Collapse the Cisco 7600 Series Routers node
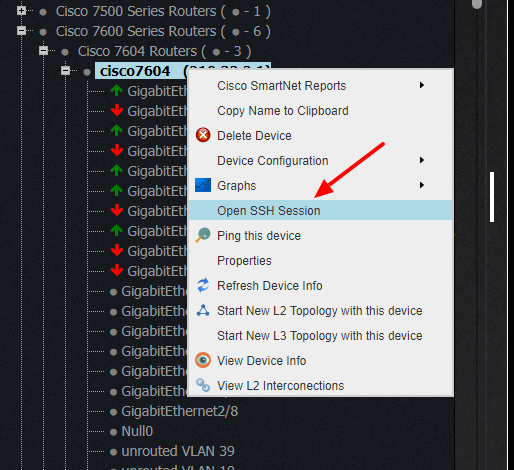The height and width of the screenshot is (470, 514). coord(22,31)
